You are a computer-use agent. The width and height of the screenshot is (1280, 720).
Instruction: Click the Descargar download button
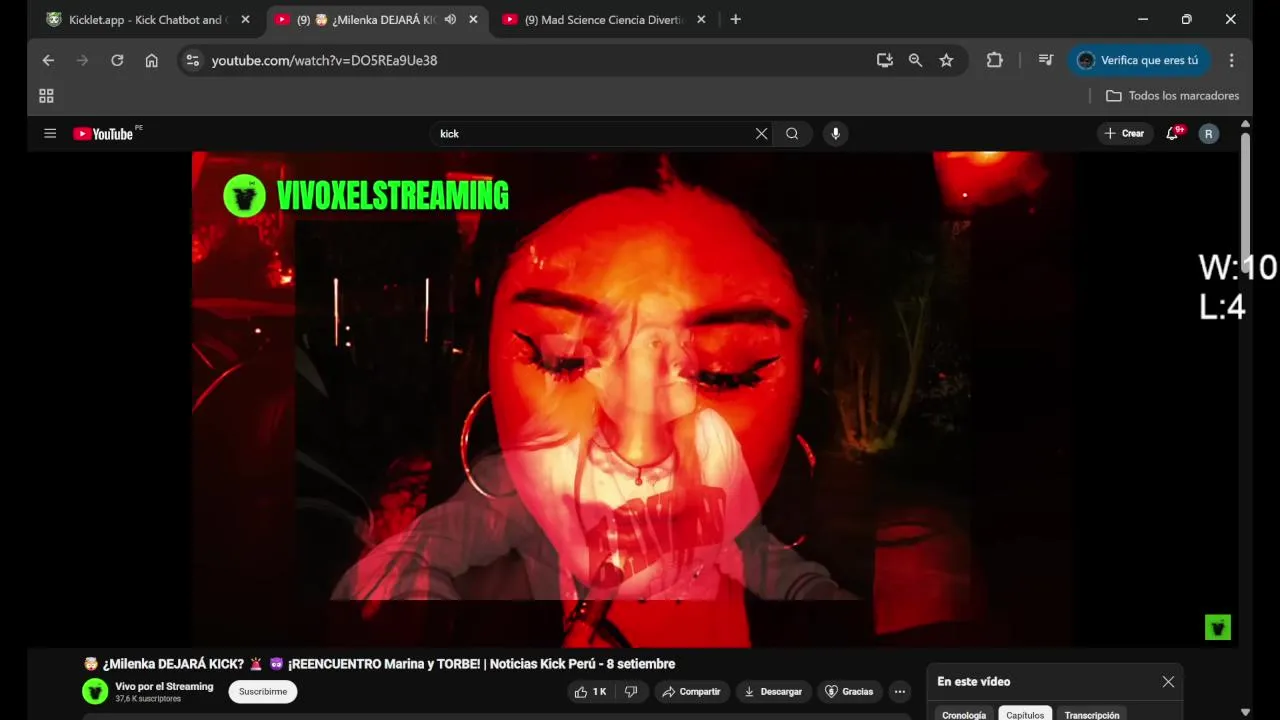click(773, 692)
